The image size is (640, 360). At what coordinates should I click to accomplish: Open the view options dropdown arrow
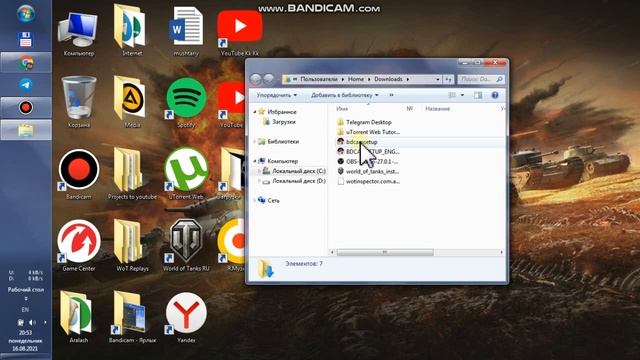tap(462, 95)
